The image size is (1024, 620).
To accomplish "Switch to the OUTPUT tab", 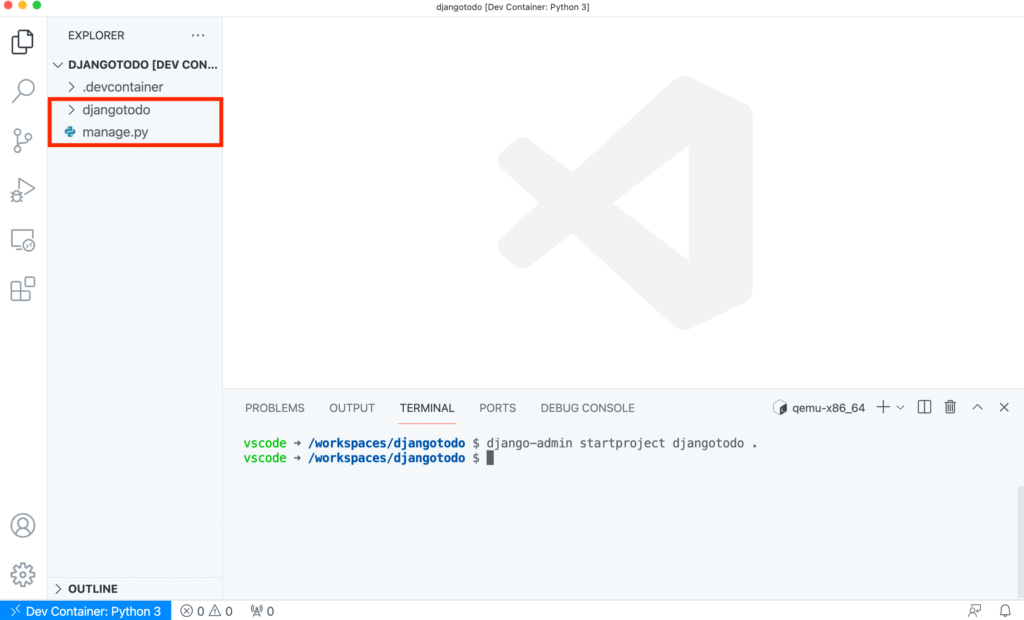I will (351, 408).
